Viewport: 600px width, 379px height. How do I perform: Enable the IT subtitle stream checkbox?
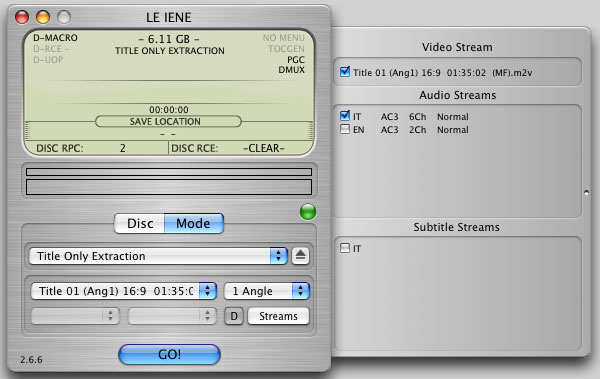pyautogui.click(x=345, y=248)
